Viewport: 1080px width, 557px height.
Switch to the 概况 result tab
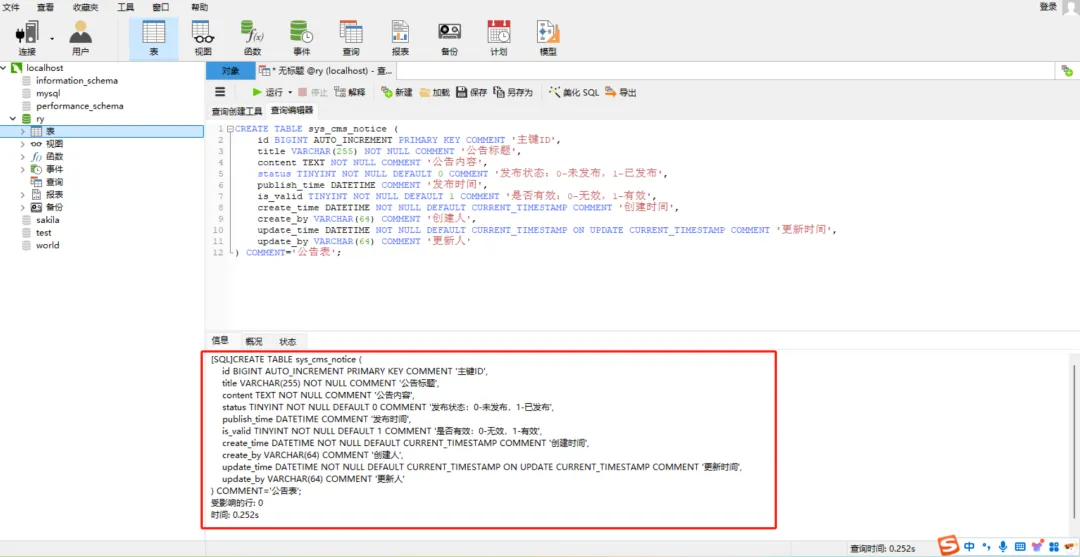[254, 341]
